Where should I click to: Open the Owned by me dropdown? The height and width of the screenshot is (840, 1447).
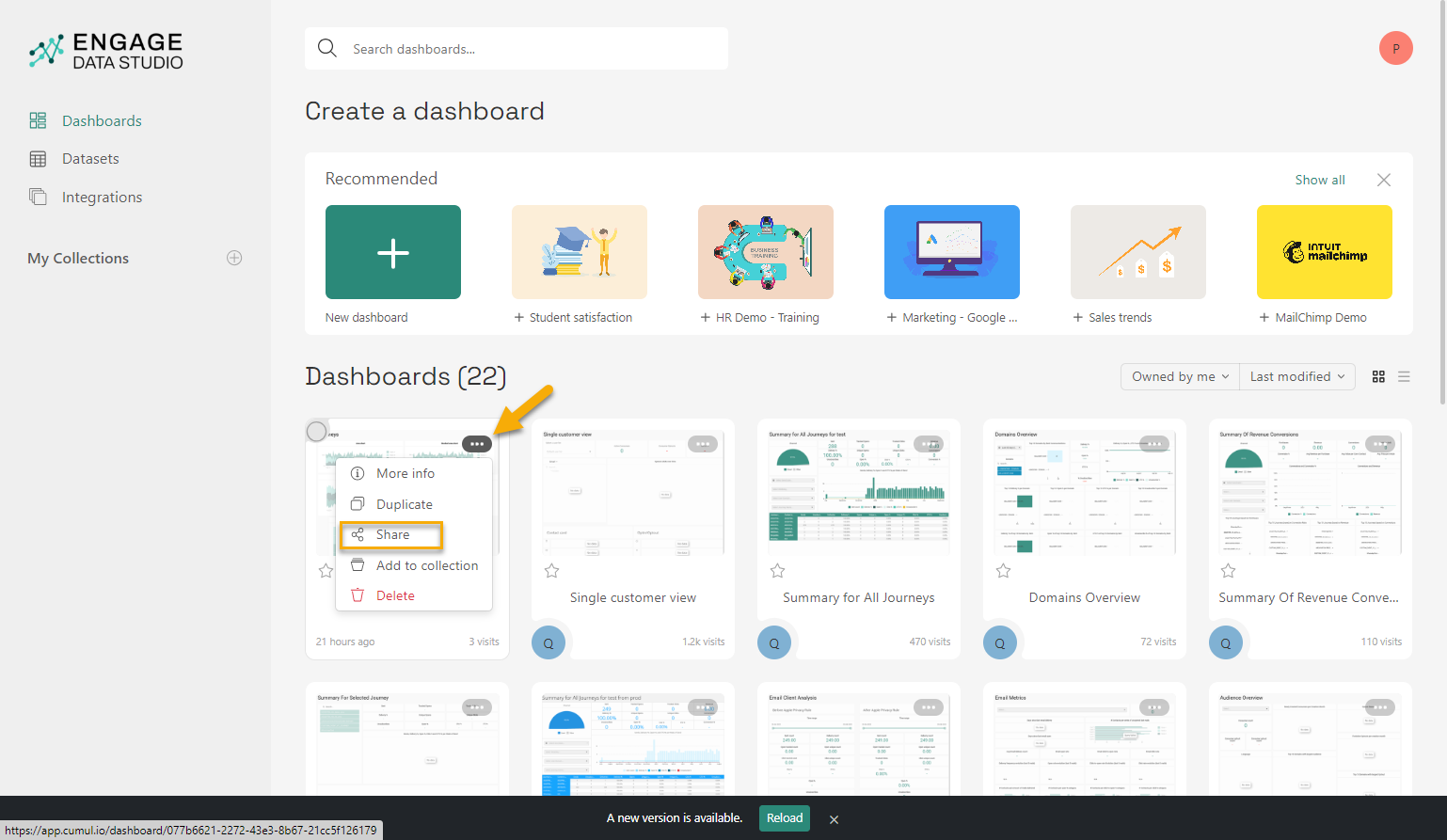point(1179,376)
